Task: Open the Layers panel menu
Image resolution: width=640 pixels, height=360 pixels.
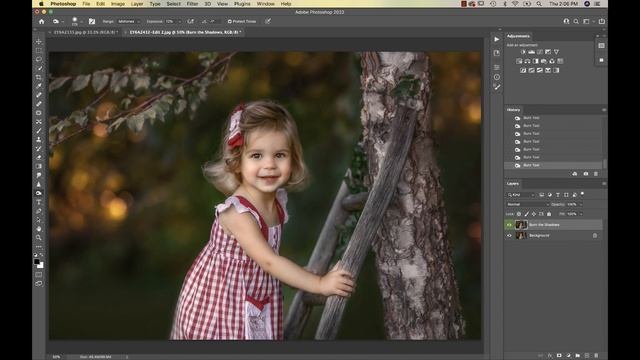Action: [x=604, y=184]
